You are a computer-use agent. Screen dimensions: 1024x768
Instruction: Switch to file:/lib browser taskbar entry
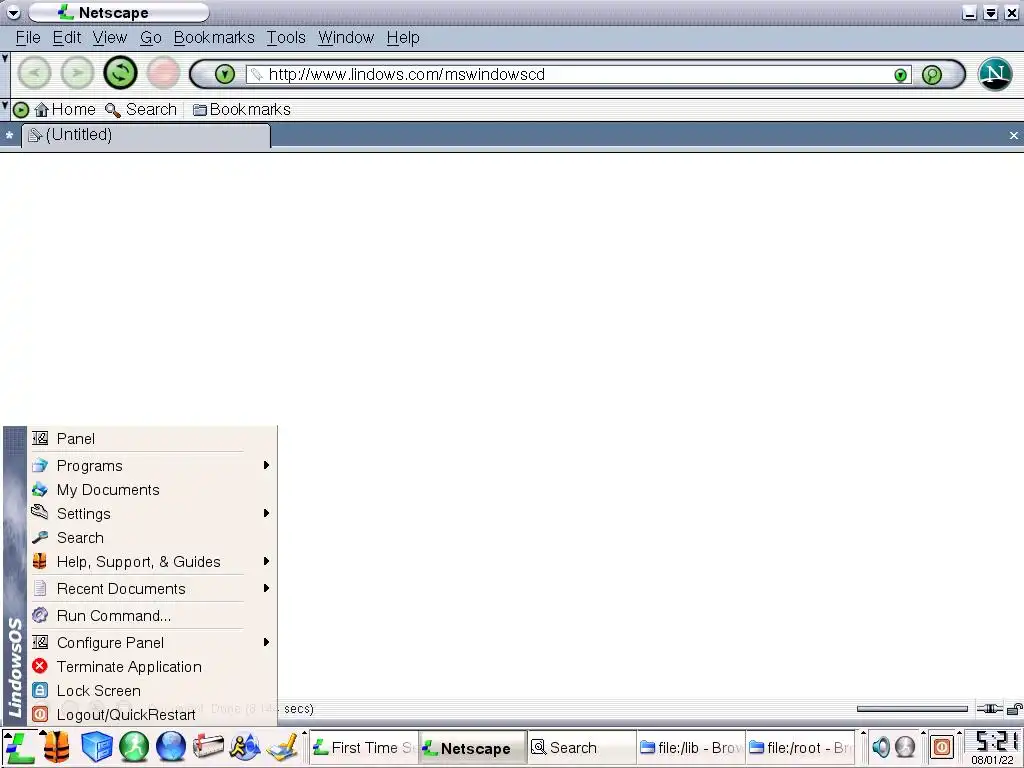[x=690, y=748]
